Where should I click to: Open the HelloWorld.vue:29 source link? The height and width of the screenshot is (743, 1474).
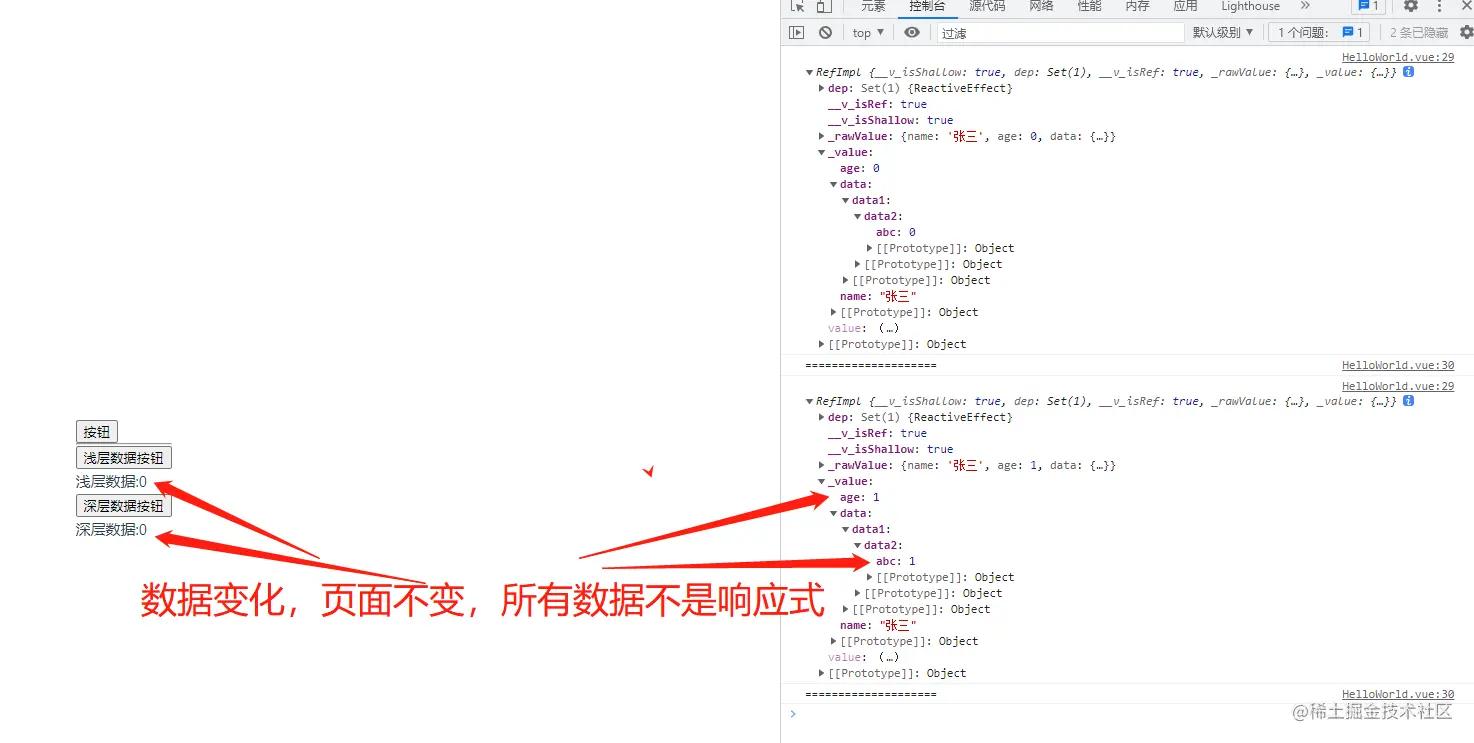pos(1397,57)
